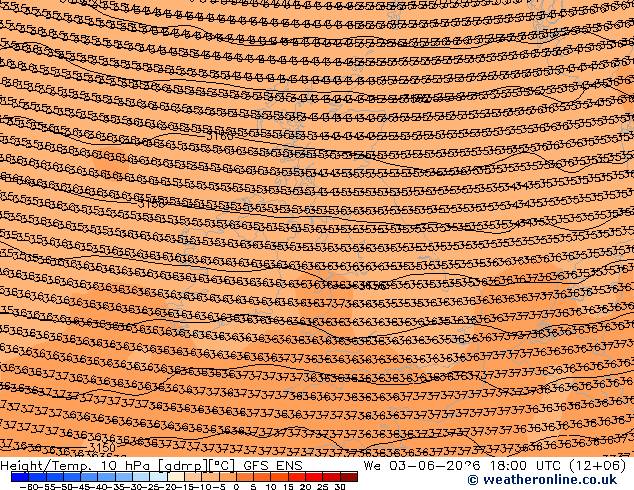Click the weatheronline.co.uk copyright text

[x=542, y=480]
